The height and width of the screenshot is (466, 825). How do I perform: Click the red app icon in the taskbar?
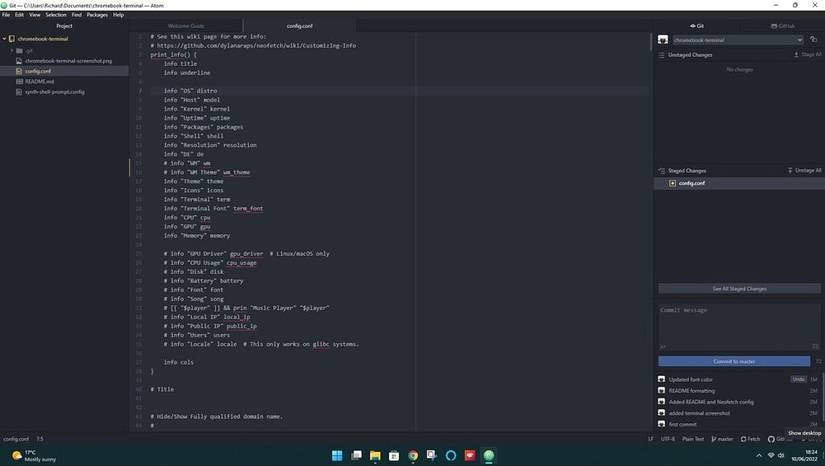(x=470, y=455)
